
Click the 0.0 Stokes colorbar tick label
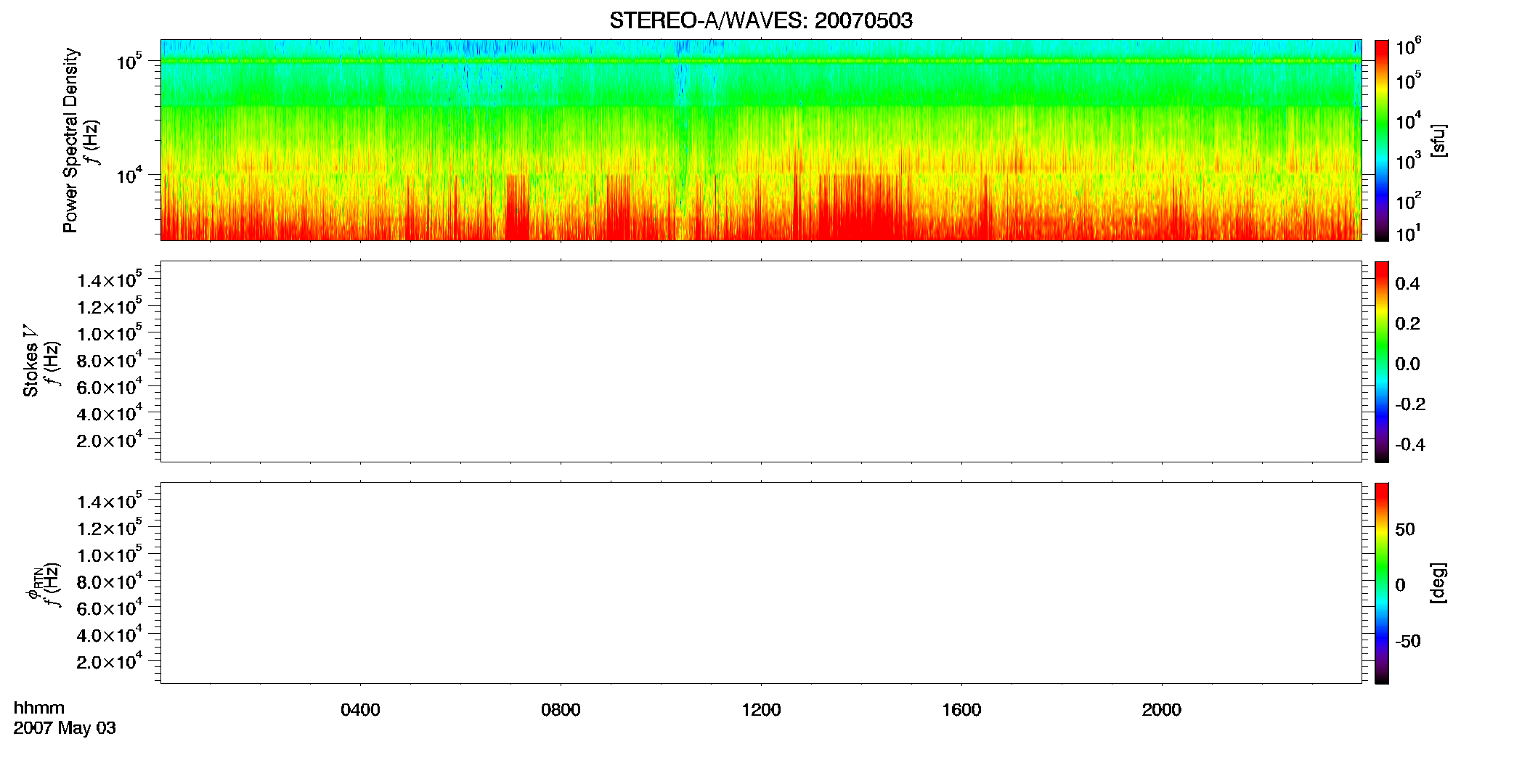point(1407,364)
